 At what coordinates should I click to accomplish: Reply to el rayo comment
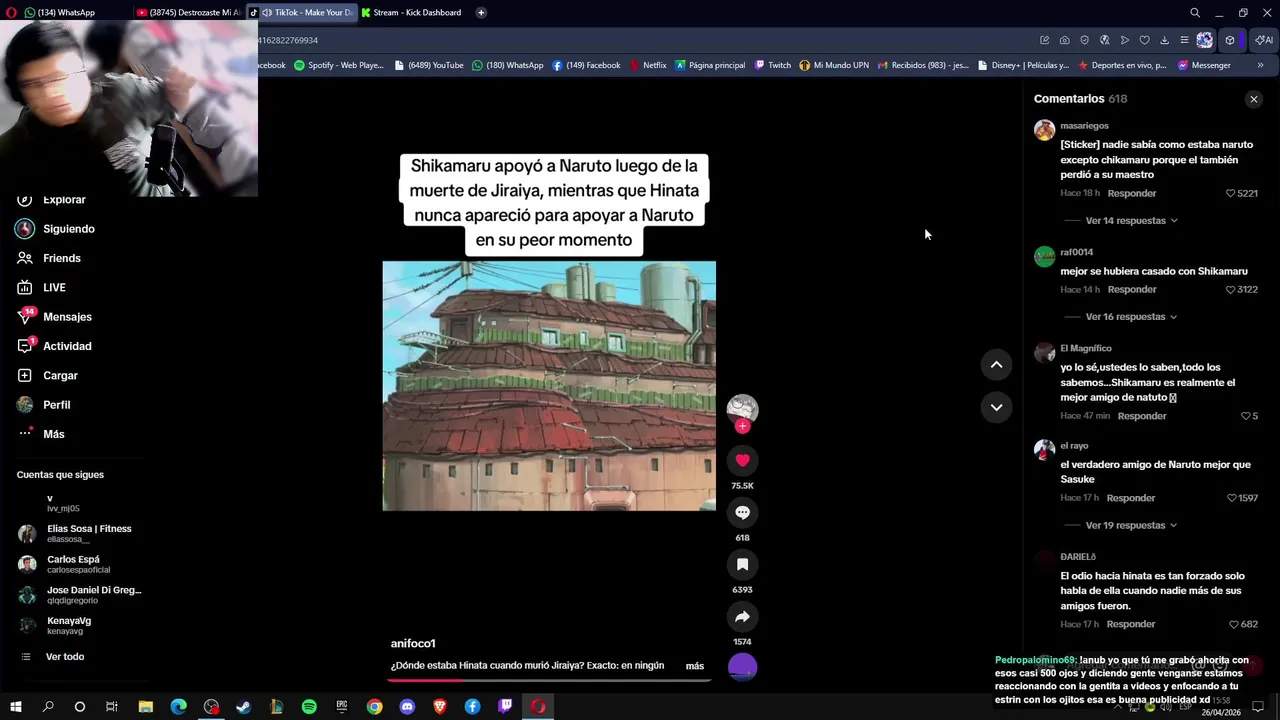tap(1131, 498)
